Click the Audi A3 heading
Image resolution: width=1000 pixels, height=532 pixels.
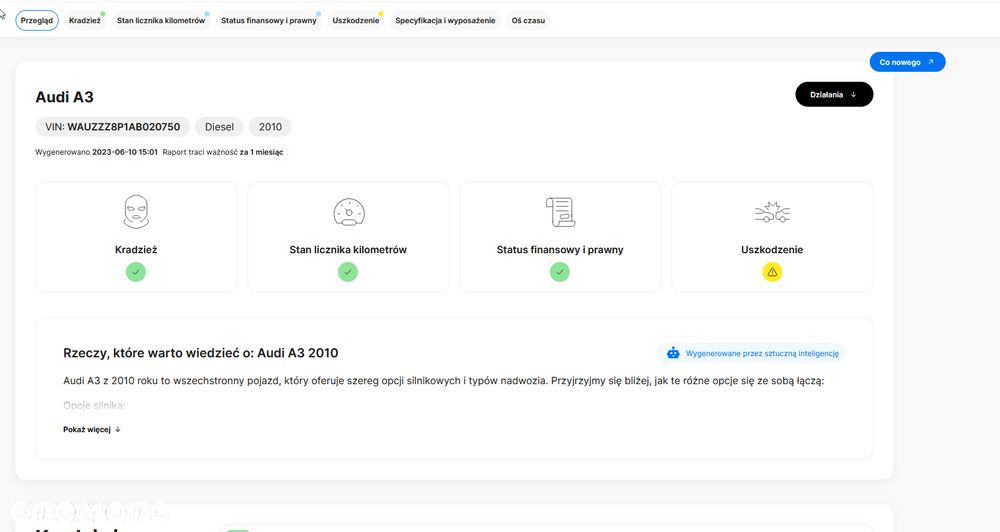click(64, 97)
